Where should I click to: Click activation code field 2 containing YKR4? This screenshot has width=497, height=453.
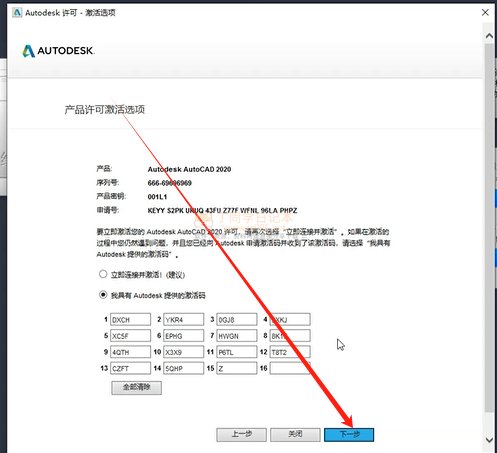click(x=184, y=319)
